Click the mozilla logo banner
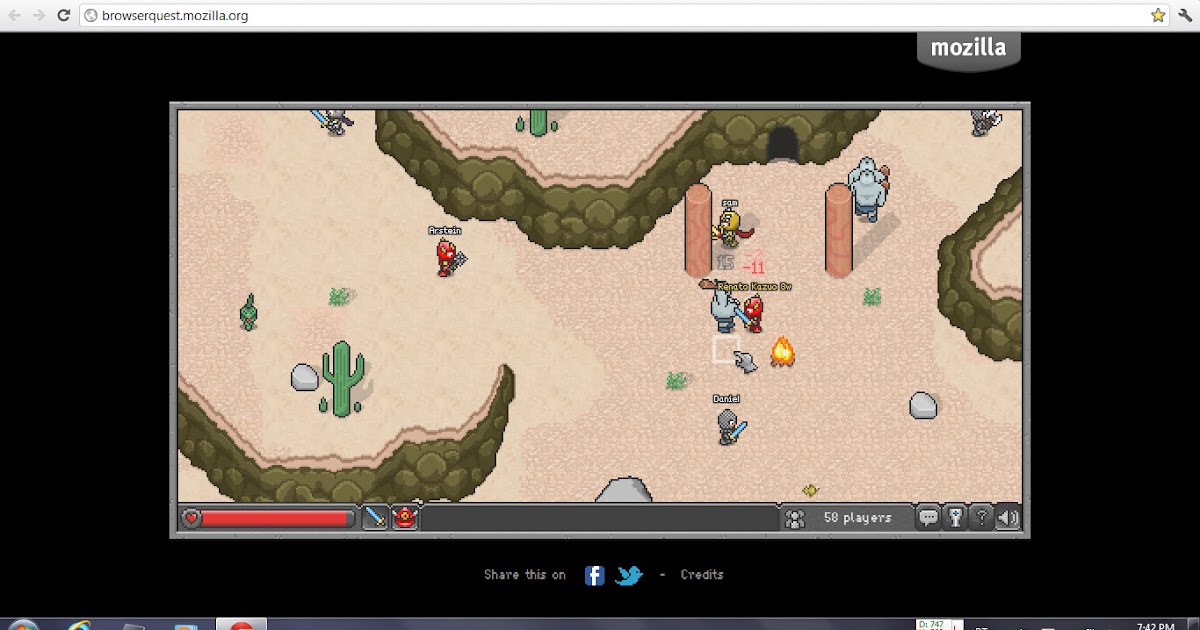 (x=968, y=46)
